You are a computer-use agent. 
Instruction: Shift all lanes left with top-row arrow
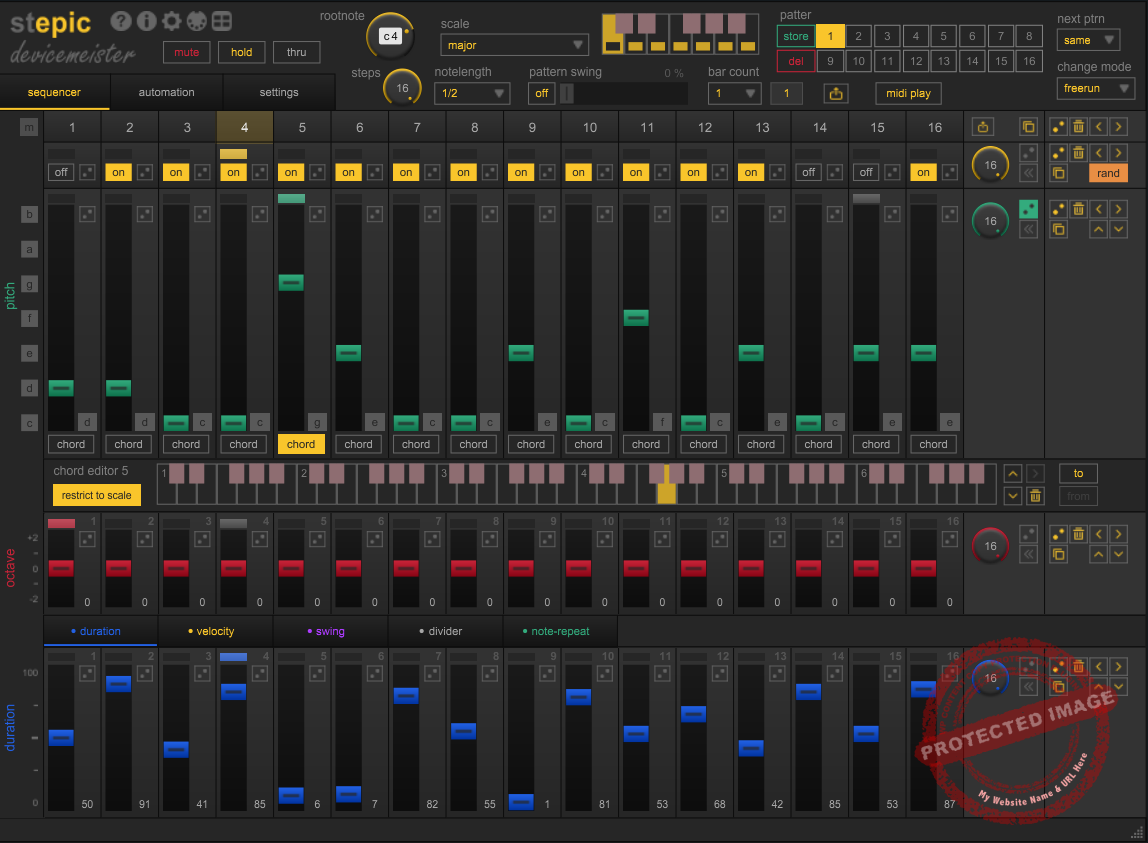1099,127
